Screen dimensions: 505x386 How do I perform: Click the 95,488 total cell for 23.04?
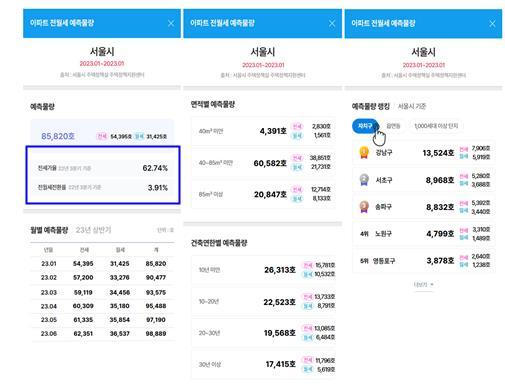(156, 306)
